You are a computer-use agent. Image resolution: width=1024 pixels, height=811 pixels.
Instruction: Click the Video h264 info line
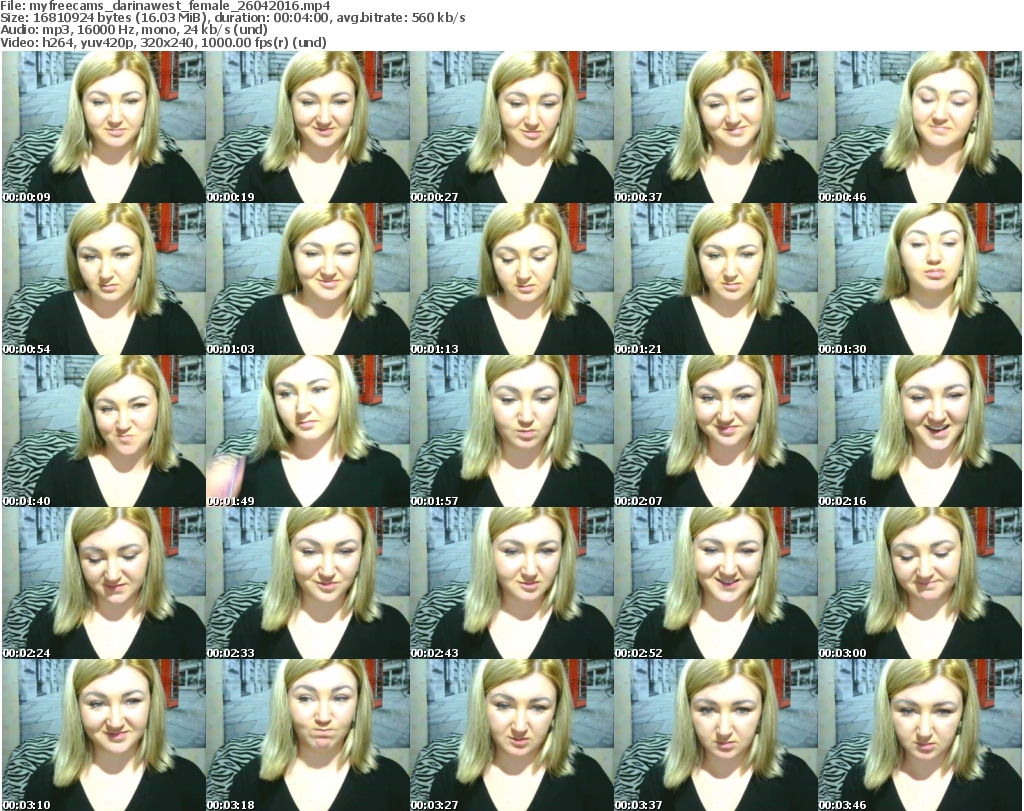163,42
